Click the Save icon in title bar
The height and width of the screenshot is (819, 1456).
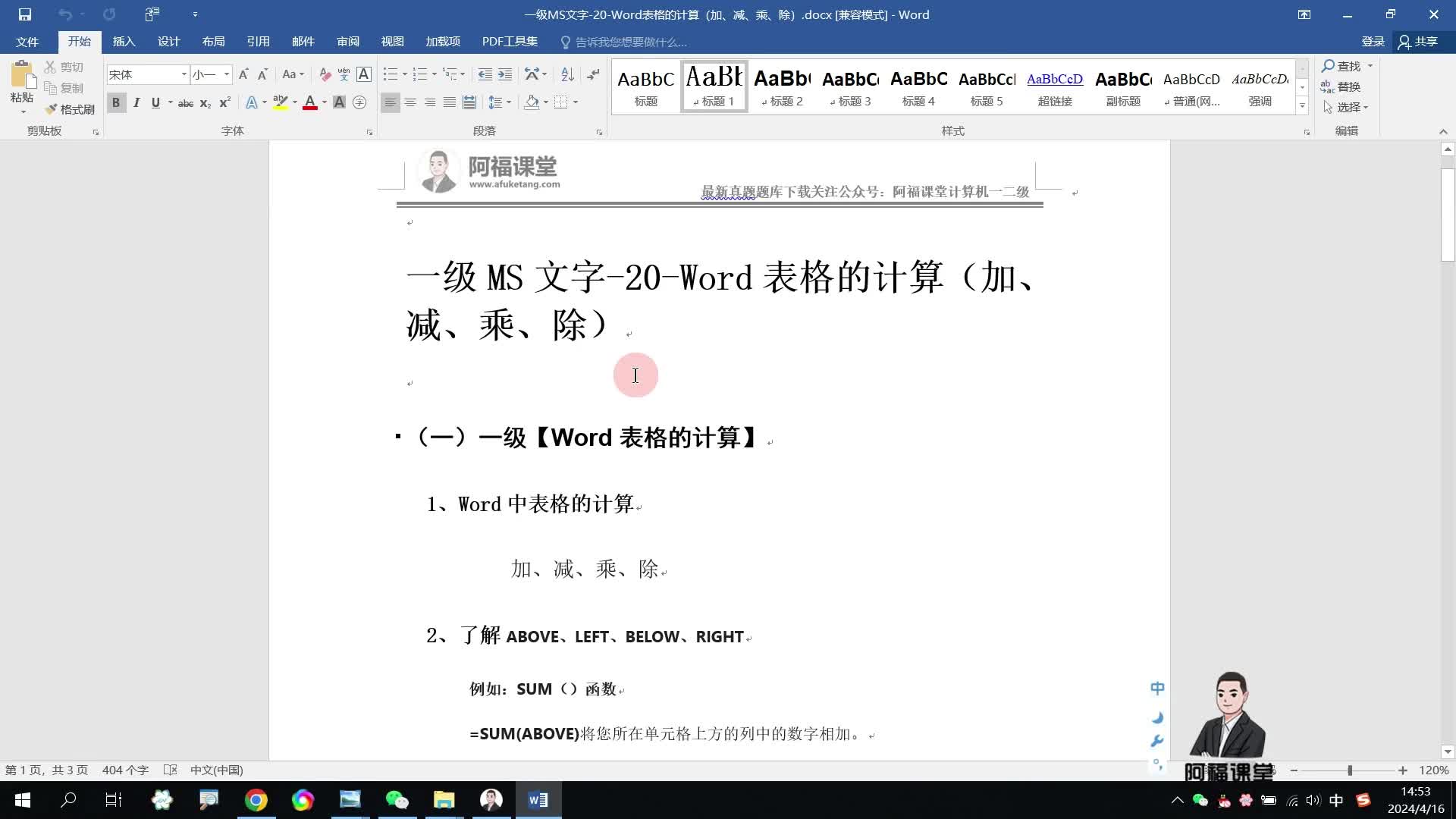pos(24,14)
